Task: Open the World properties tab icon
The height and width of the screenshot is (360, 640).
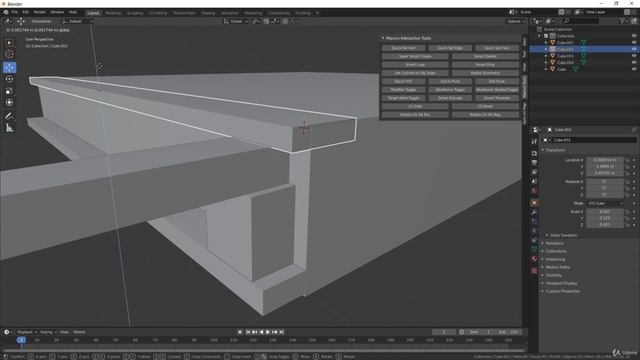Action: pyautogui.click(x=534, y=191)
